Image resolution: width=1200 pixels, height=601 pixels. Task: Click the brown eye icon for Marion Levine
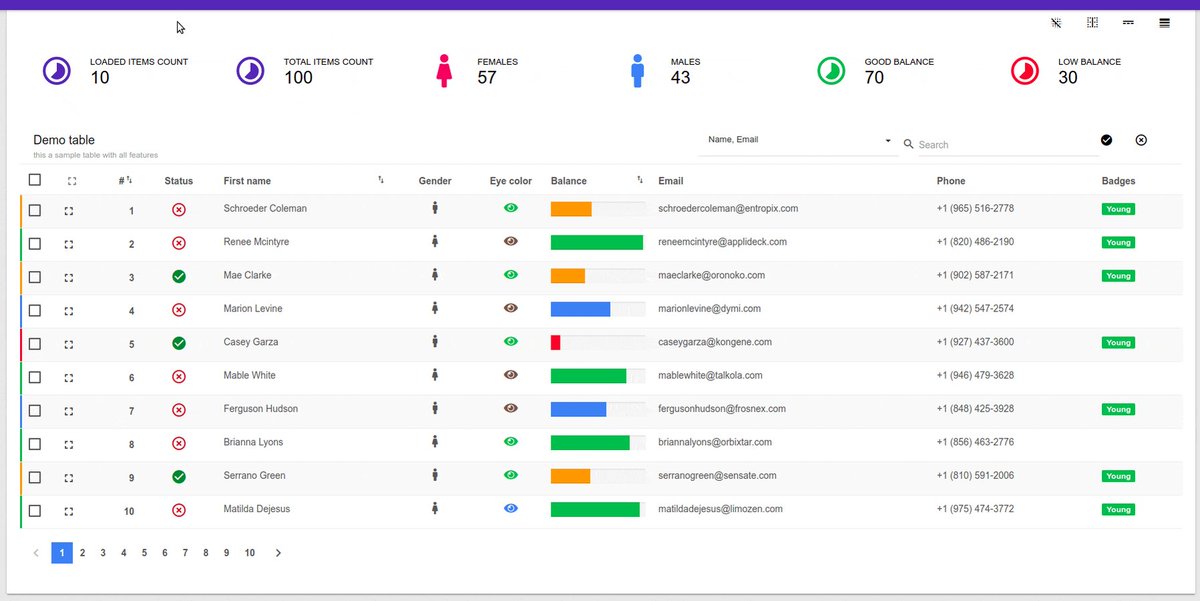pos(511,308)
